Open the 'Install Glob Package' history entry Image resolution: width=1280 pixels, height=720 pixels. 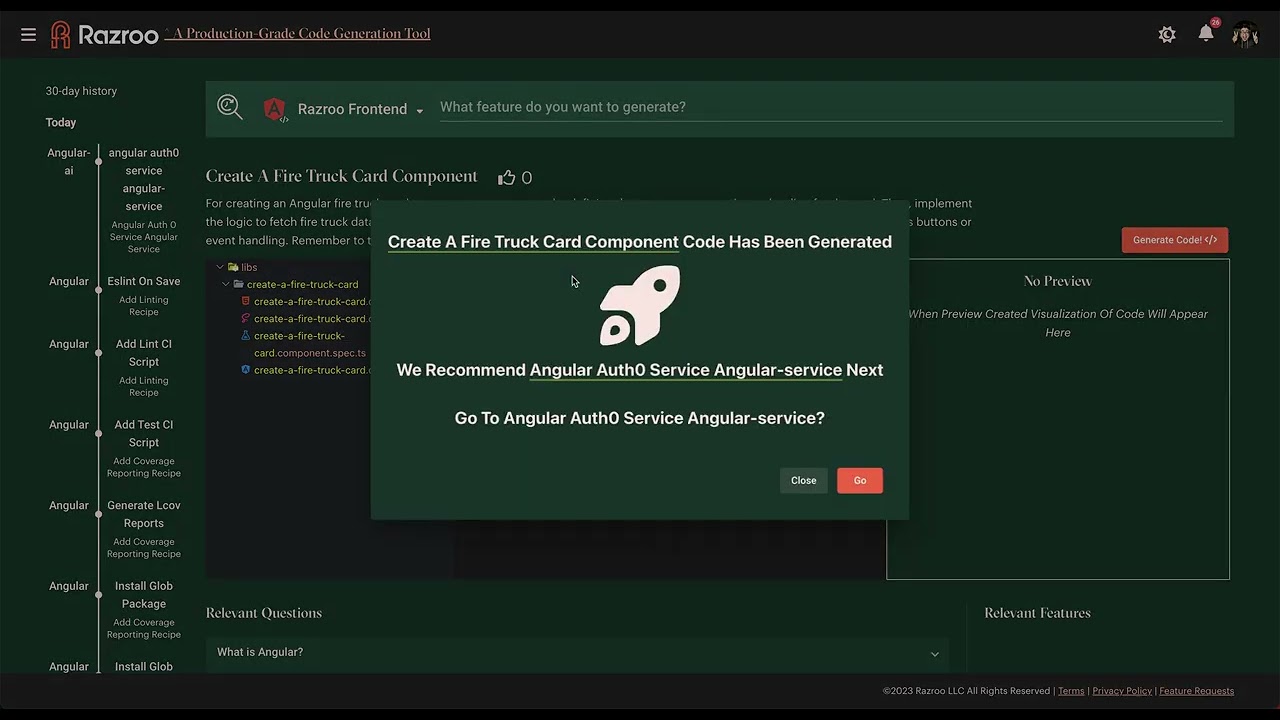pyautogui.click(x=144, y=595)
